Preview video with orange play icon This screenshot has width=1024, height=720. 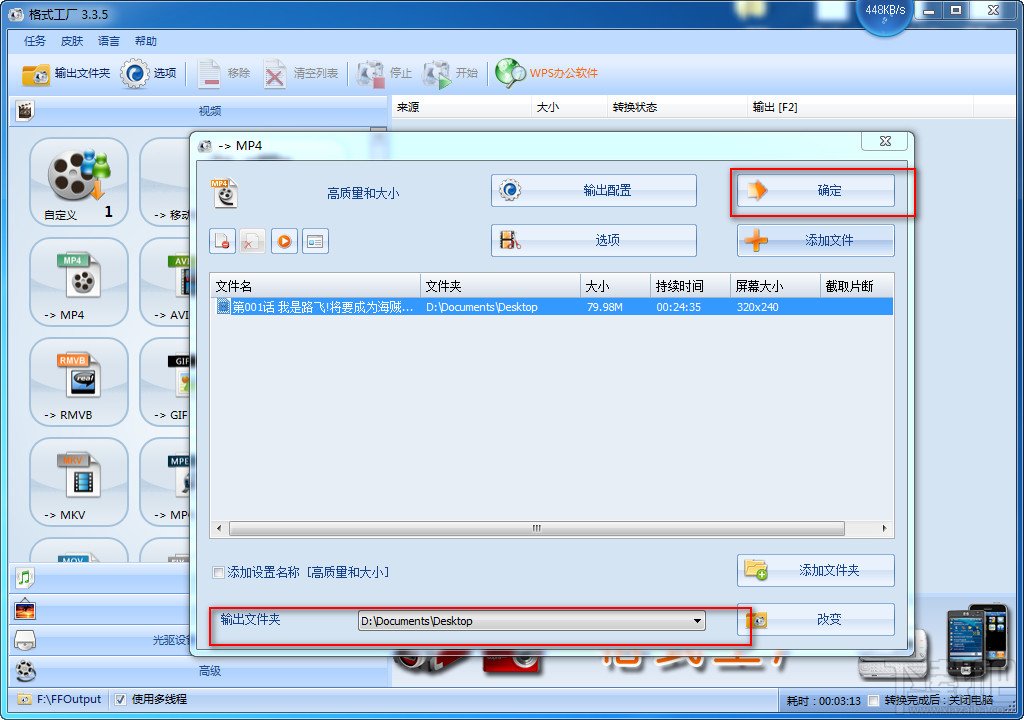[281, 240]
